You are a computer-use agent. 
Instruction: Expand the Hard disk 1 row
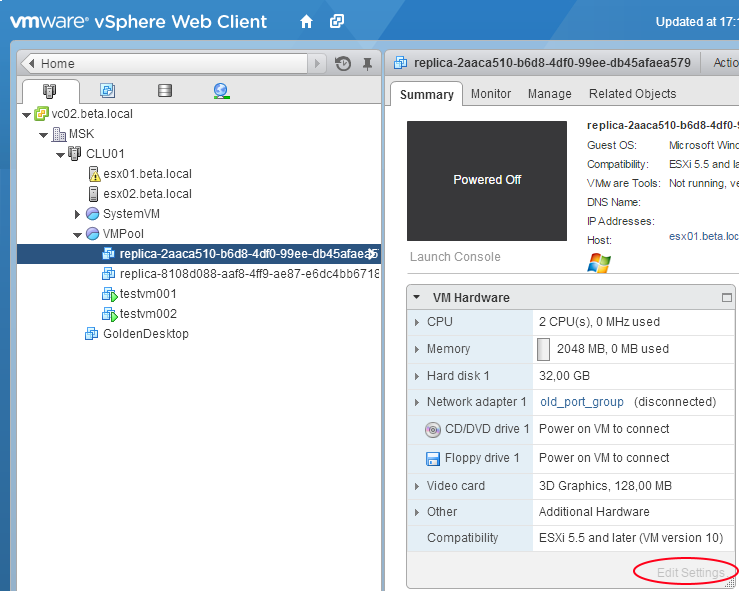pyautogui.click(x=417, y=376)
